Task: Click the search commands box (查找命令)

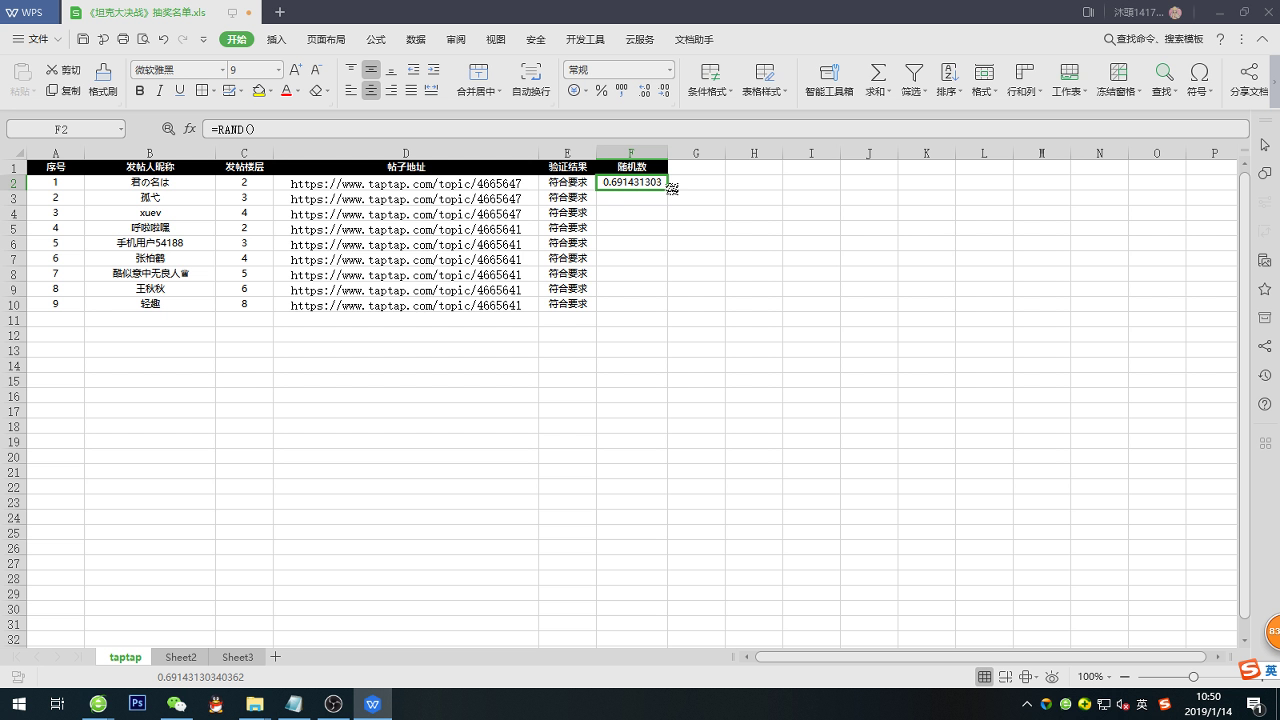Action: tap(1154, 39)
